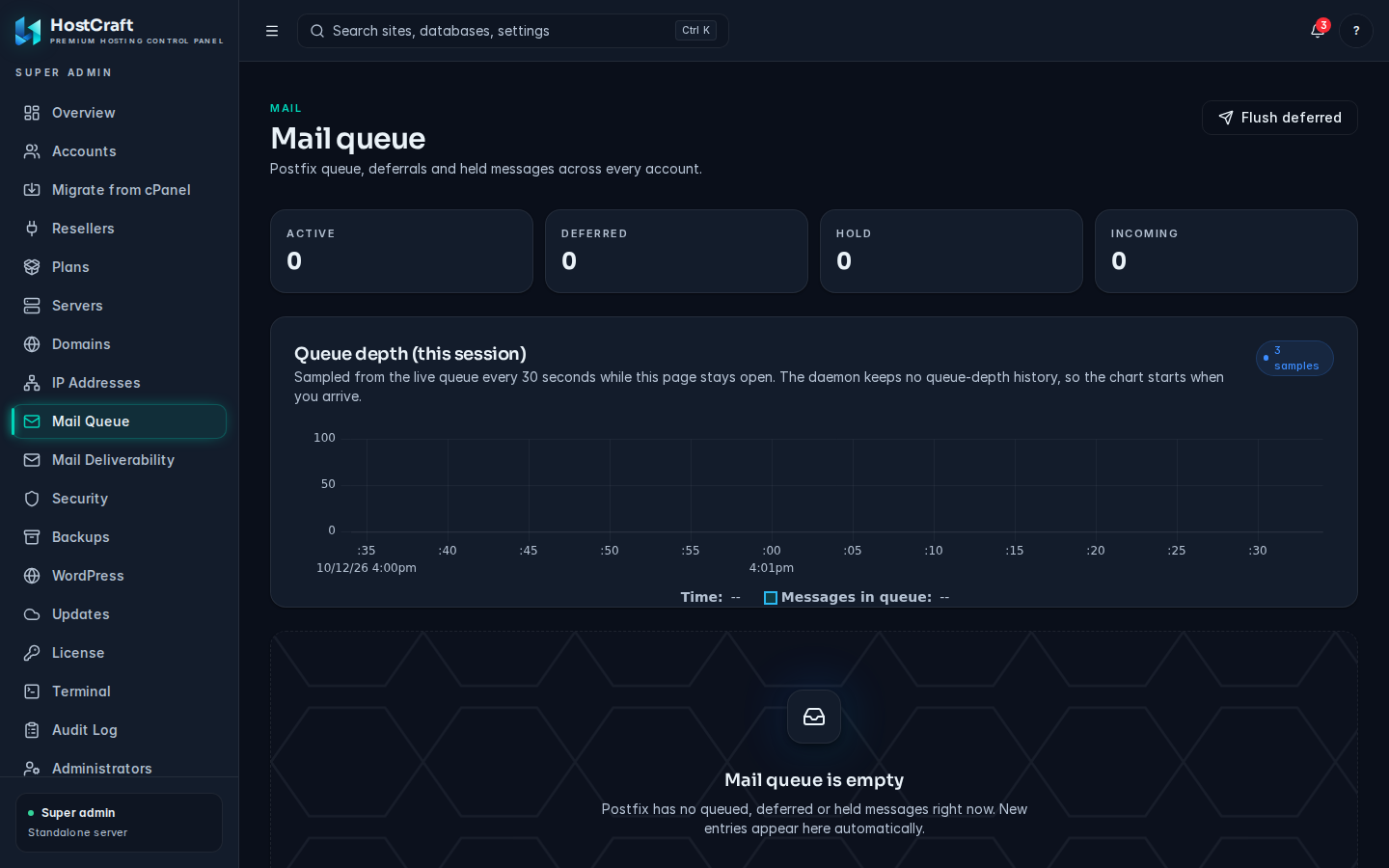
Task: Open the Mail Queue menu item
Action: click(120, 421)
